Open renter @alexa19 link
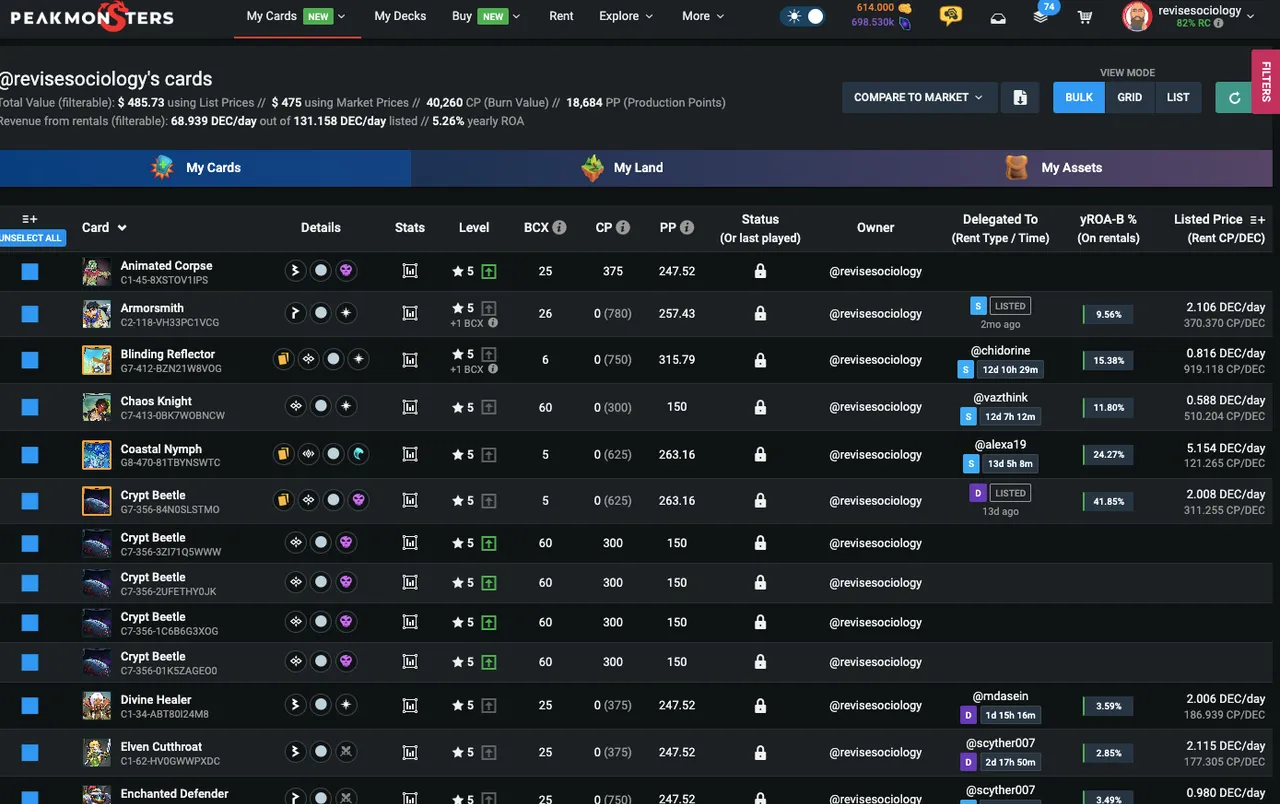The width and height of the screenshot is (1280, 804). click(x=1000, y=445)
